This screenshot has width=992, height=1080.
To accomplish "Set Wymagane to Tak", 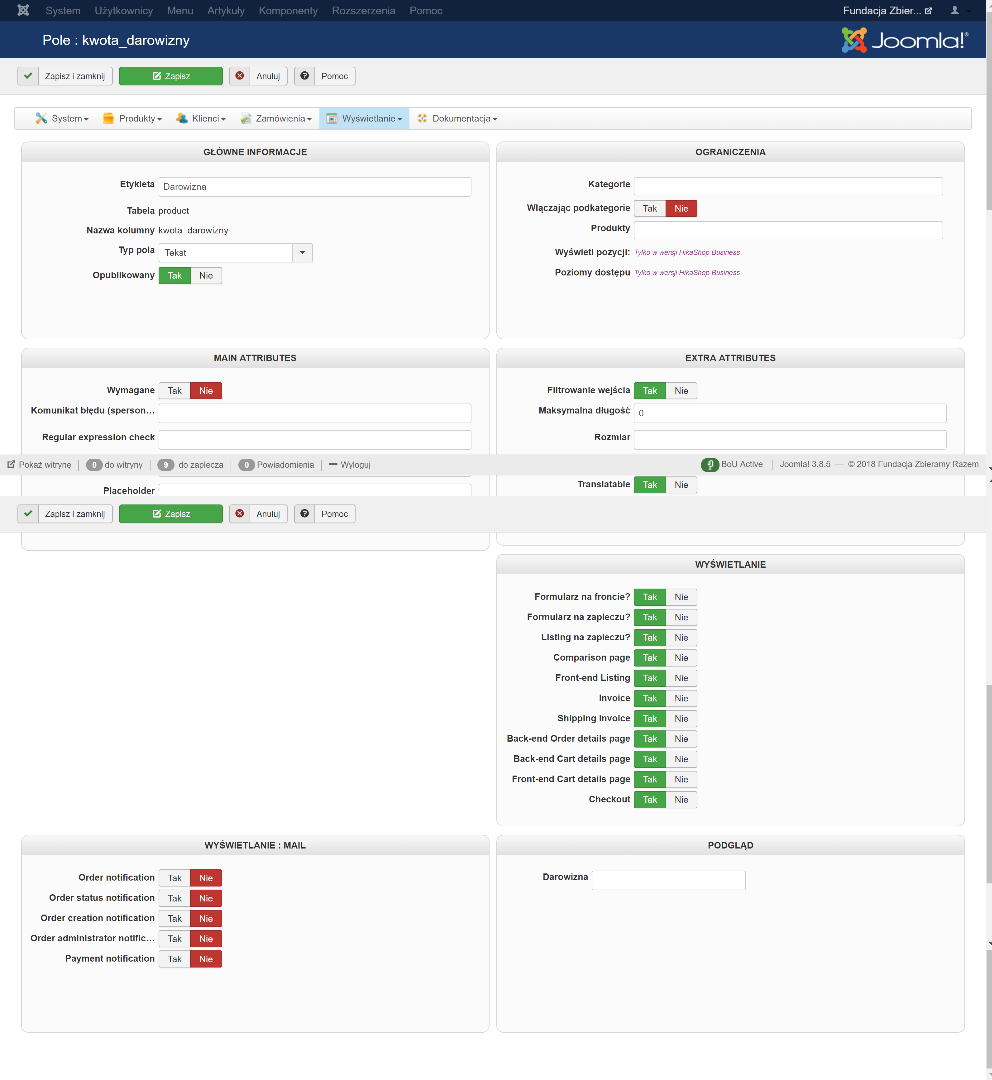I will point(175,391).
